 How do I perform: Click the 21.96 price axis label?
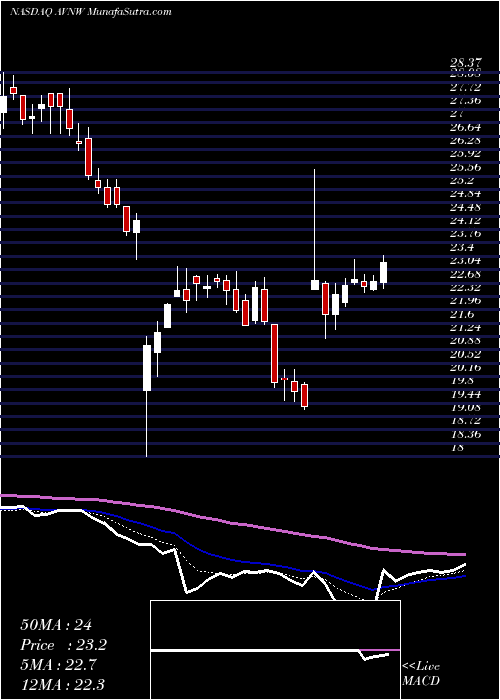tap(465, 300)
